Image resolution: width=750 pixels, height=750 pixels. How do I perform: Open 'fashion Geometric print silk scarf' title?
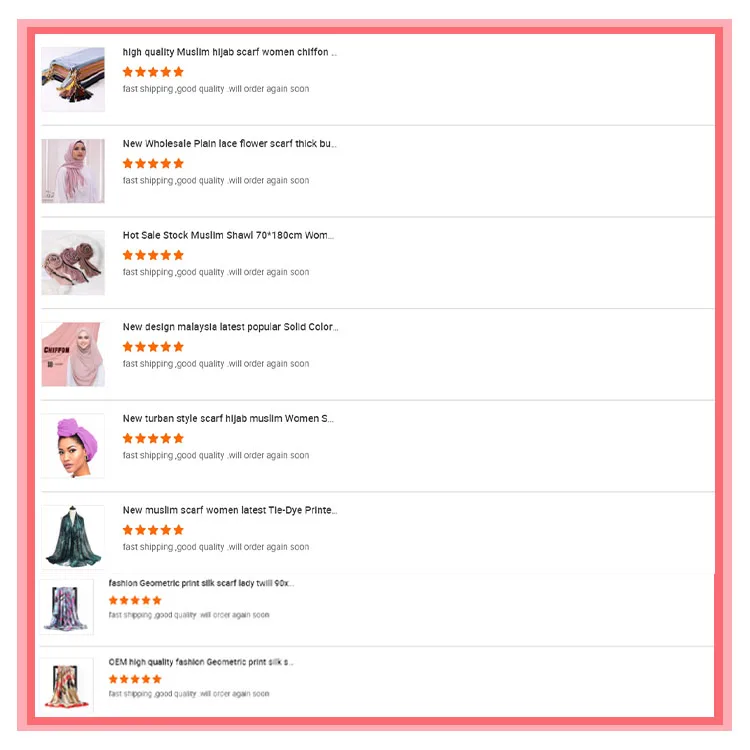pos(201,583)
